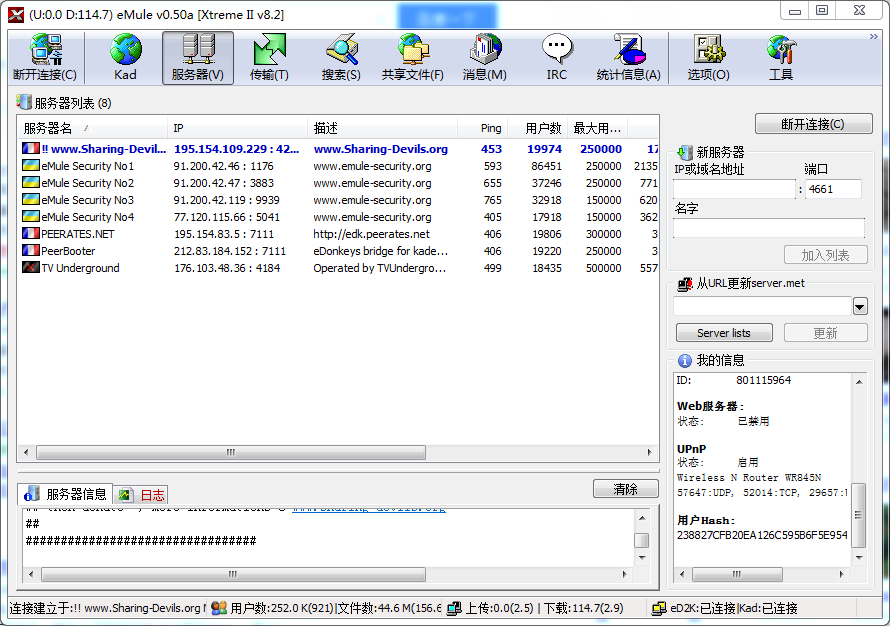
Task: Click server list horizontal scrollbar left arrow
Action: pyautogui.click(x=26, y=452)
